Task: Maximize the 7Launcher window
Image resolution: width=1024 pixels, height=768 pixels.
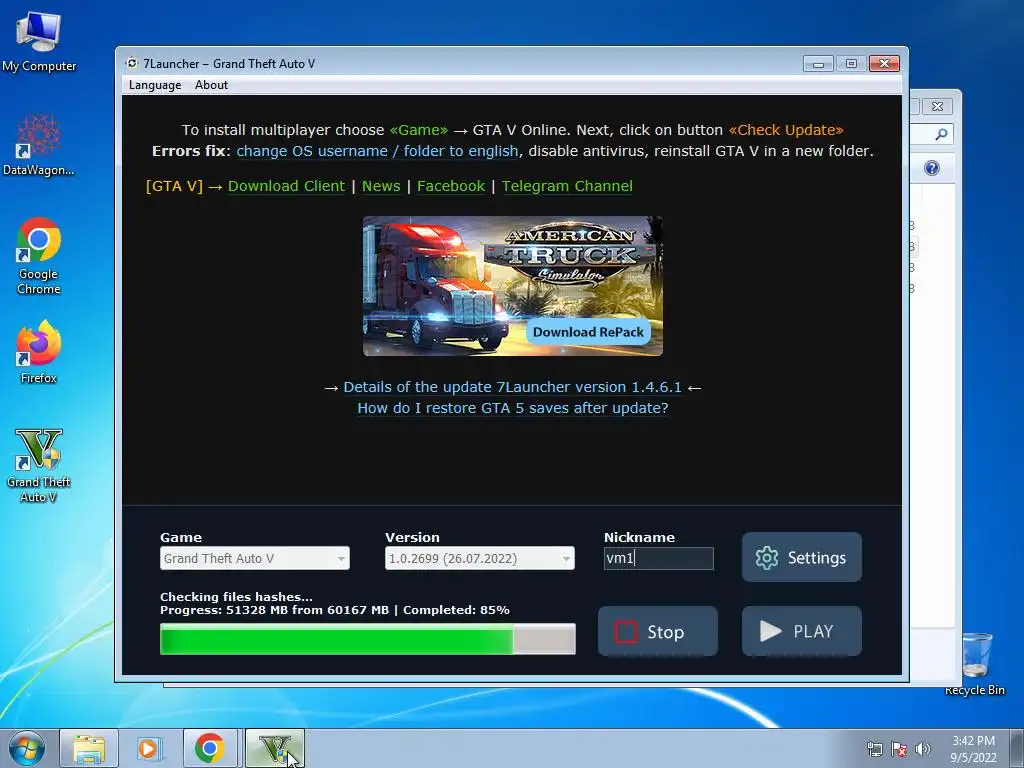Action: 851,63
